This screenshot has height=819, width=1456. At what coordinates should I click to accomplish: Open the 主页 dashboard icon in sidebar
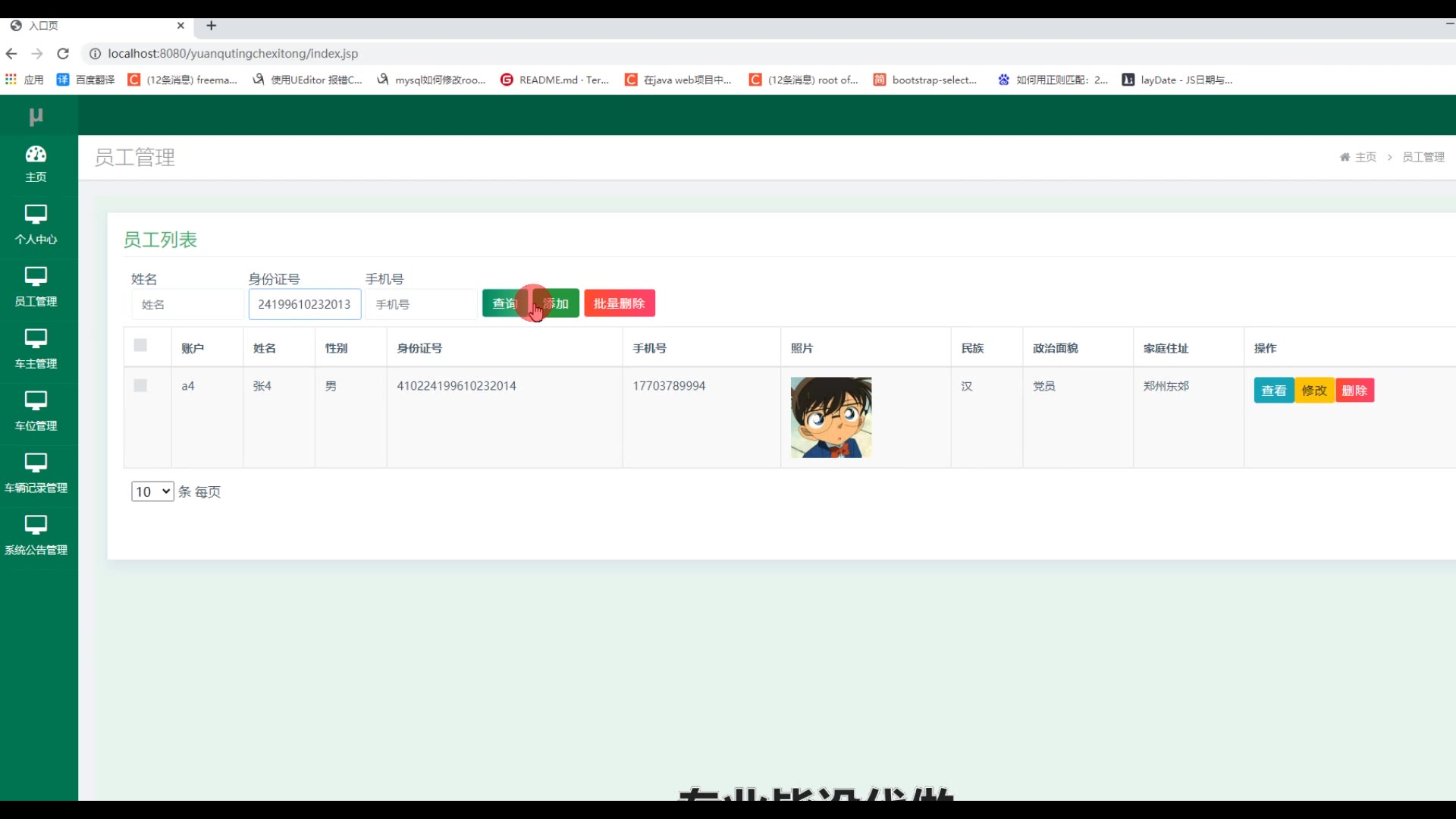(x=36, y=155)
